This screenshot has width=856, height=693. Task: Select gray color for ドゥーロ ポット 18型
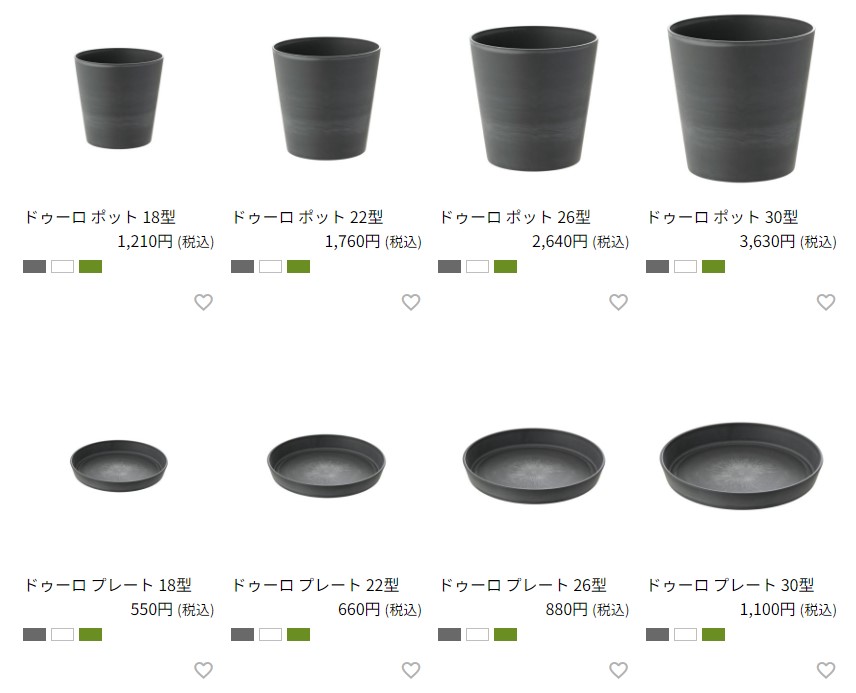pos(34,266)
